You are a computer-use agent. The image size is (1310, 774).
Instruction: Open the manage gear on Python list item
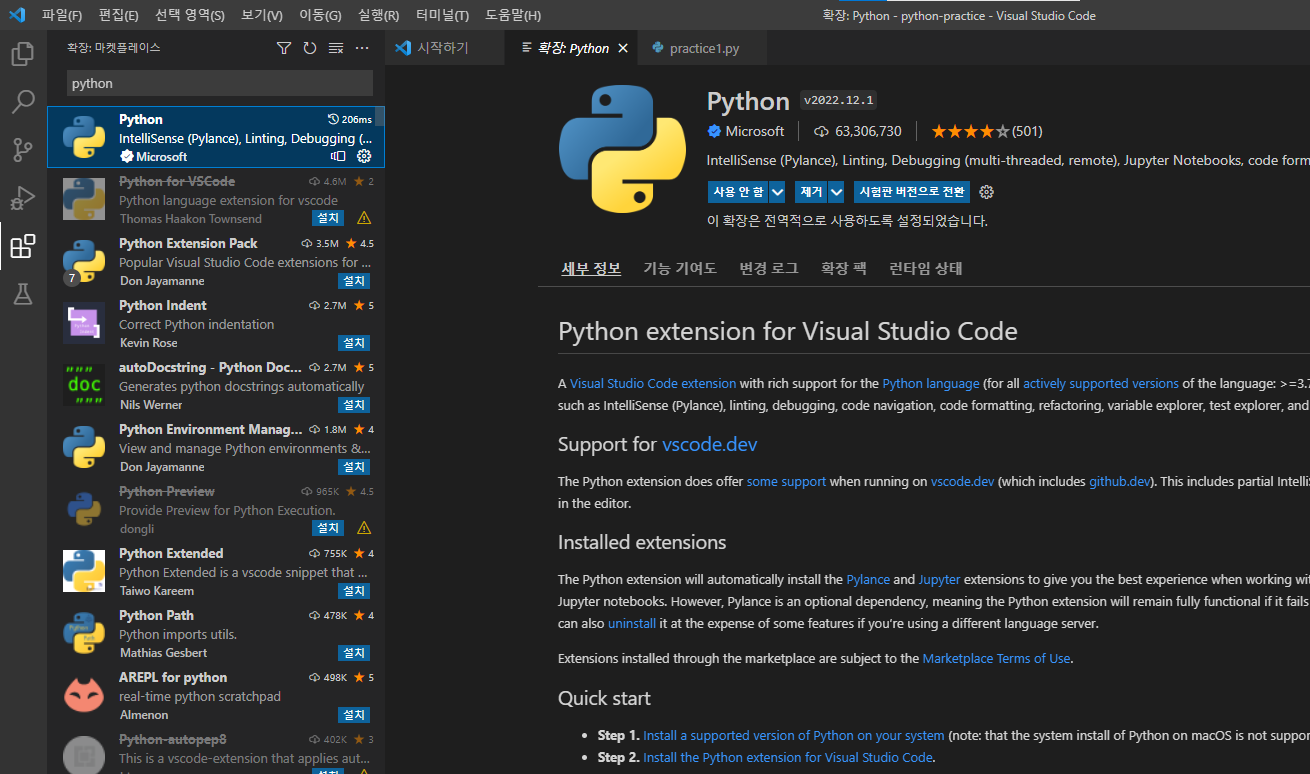click(364, 156)
